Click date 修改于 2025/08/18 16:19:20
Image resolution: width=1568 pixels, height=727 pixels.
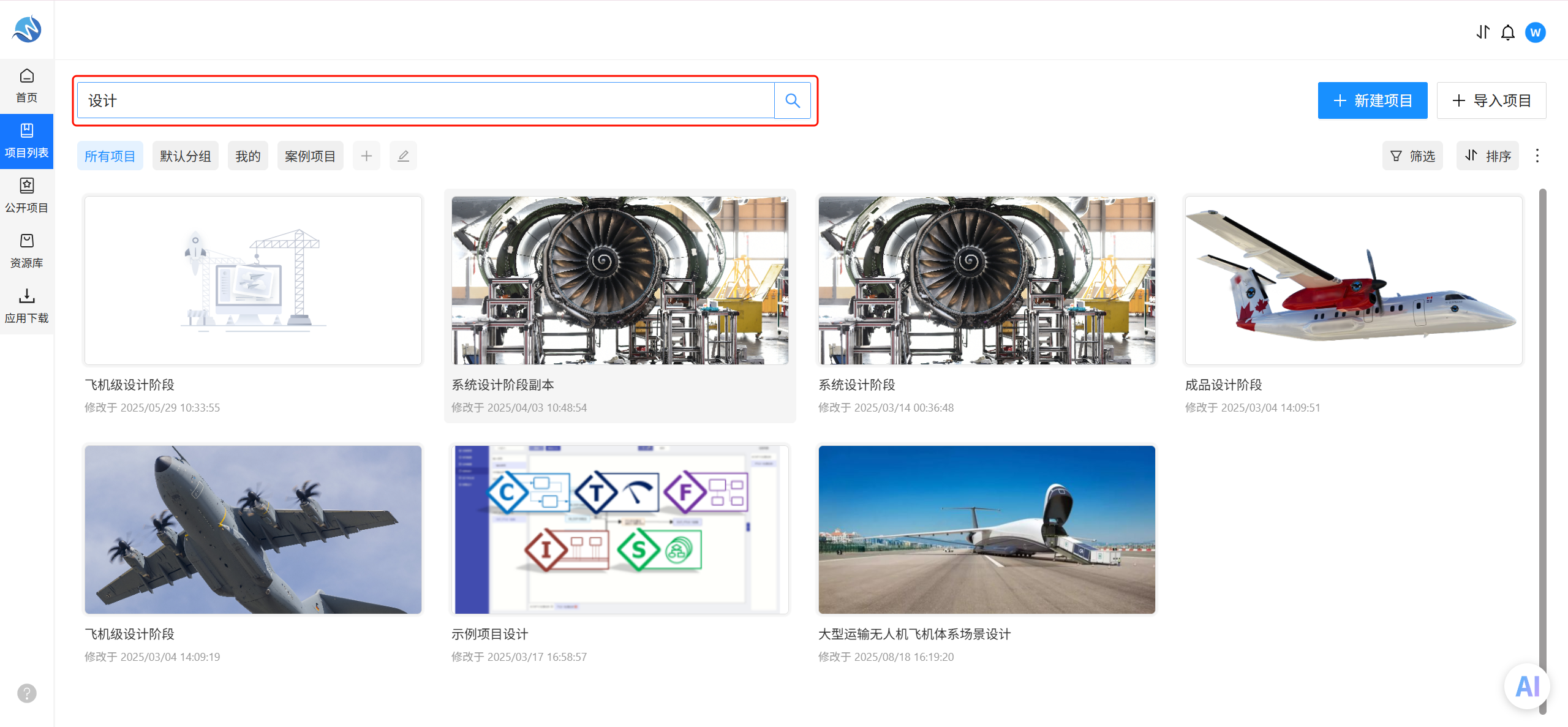(x=886, y=657)
